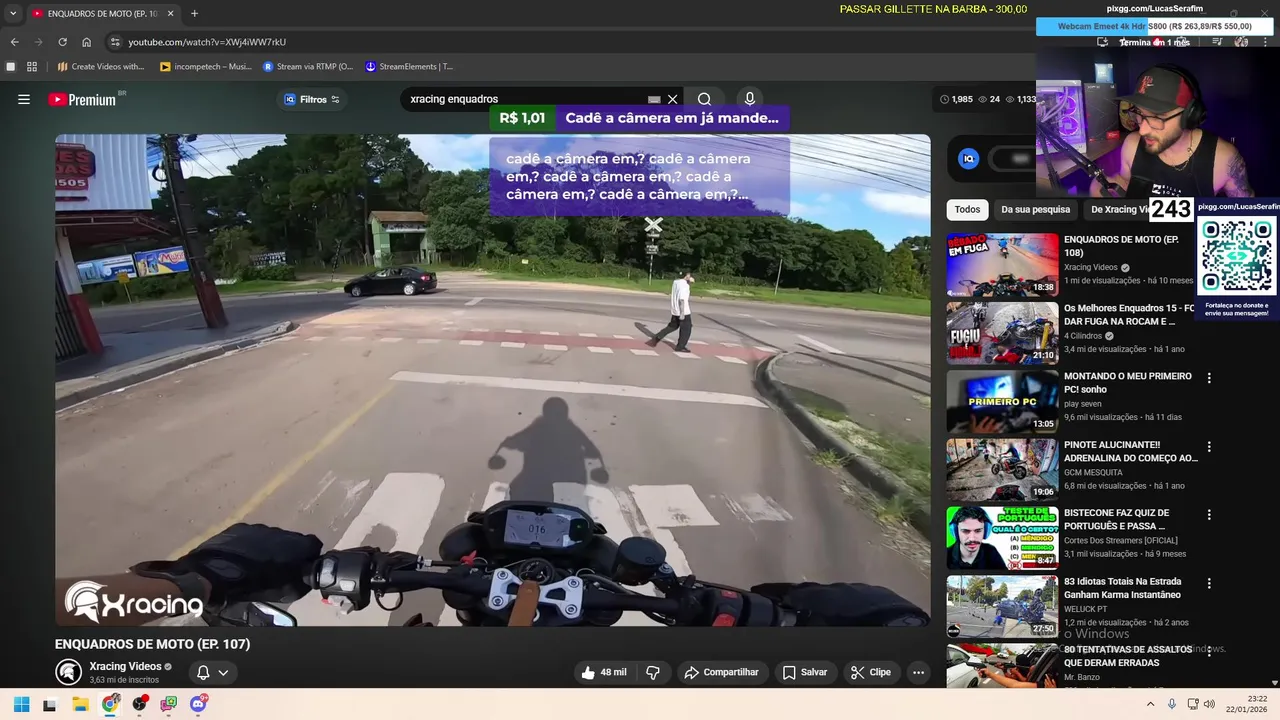This screenshot has height=720, width=1280.
Task: Reload the page with the refresh icon
Action: (x=62, y=42)
